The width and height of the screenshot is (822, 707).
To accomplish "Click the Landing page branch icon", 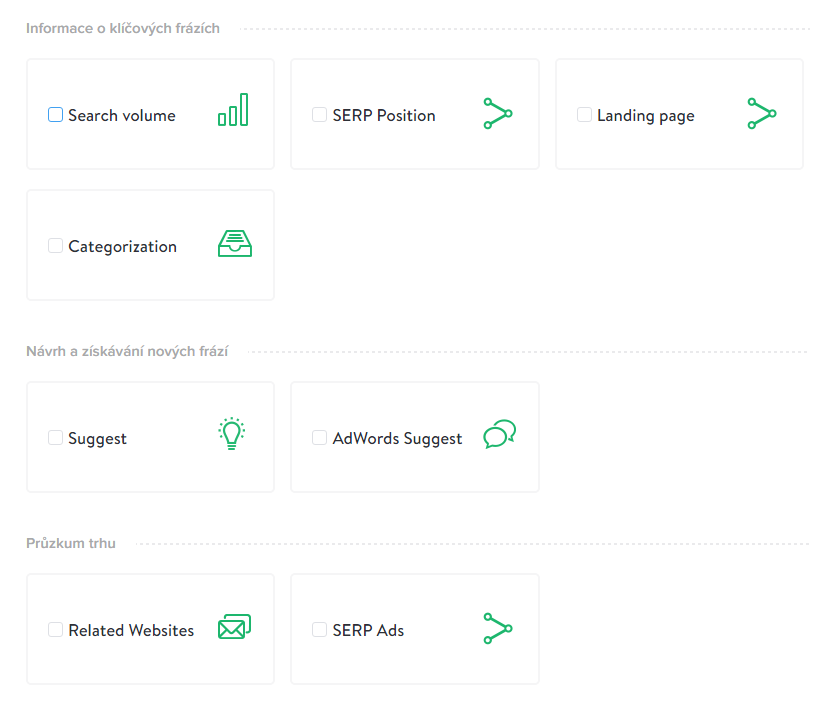I will pos(762,113).
